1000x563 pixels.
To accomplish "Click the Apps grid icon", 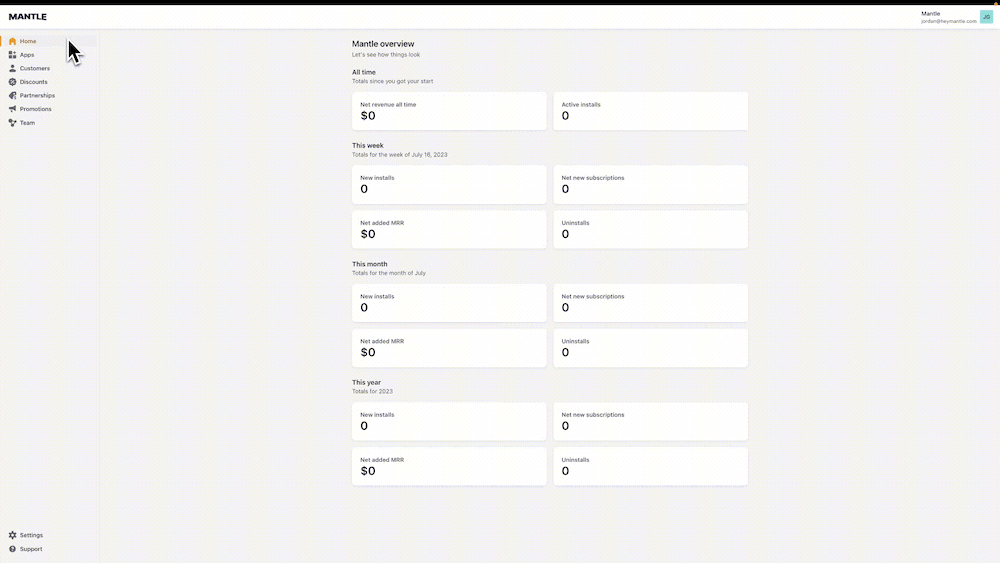I will (12, 55).
